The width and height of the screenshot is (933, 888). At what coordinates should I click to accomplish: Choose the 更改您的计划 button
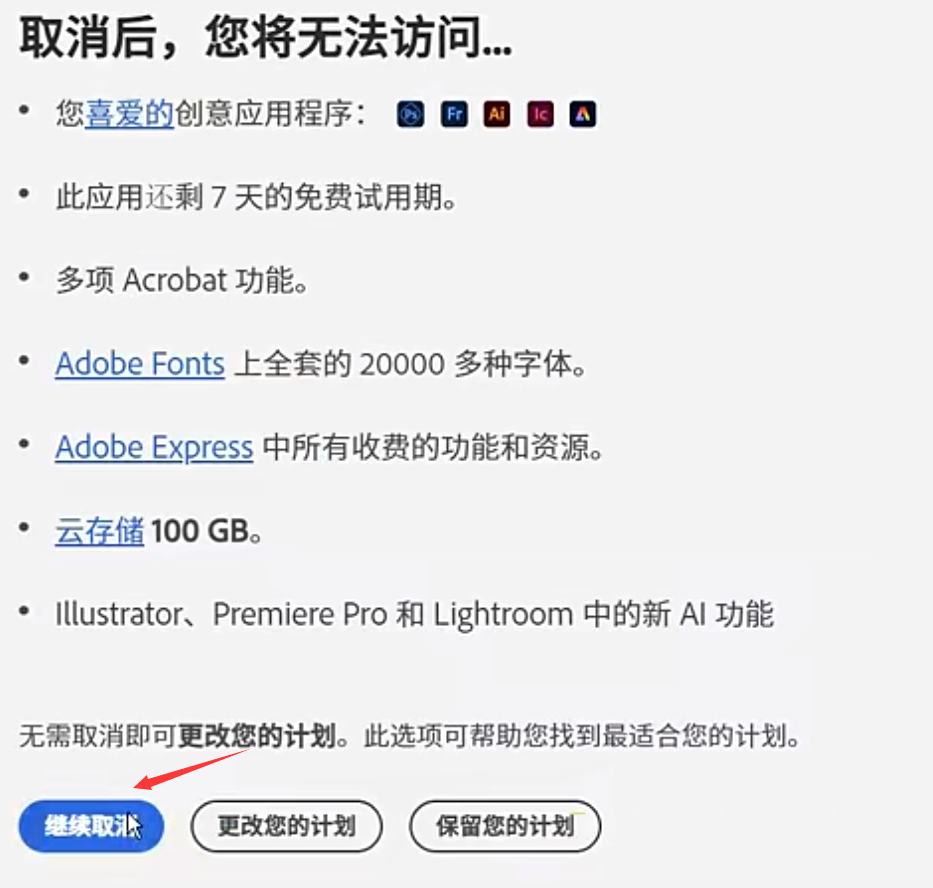[x=286, y=826]
